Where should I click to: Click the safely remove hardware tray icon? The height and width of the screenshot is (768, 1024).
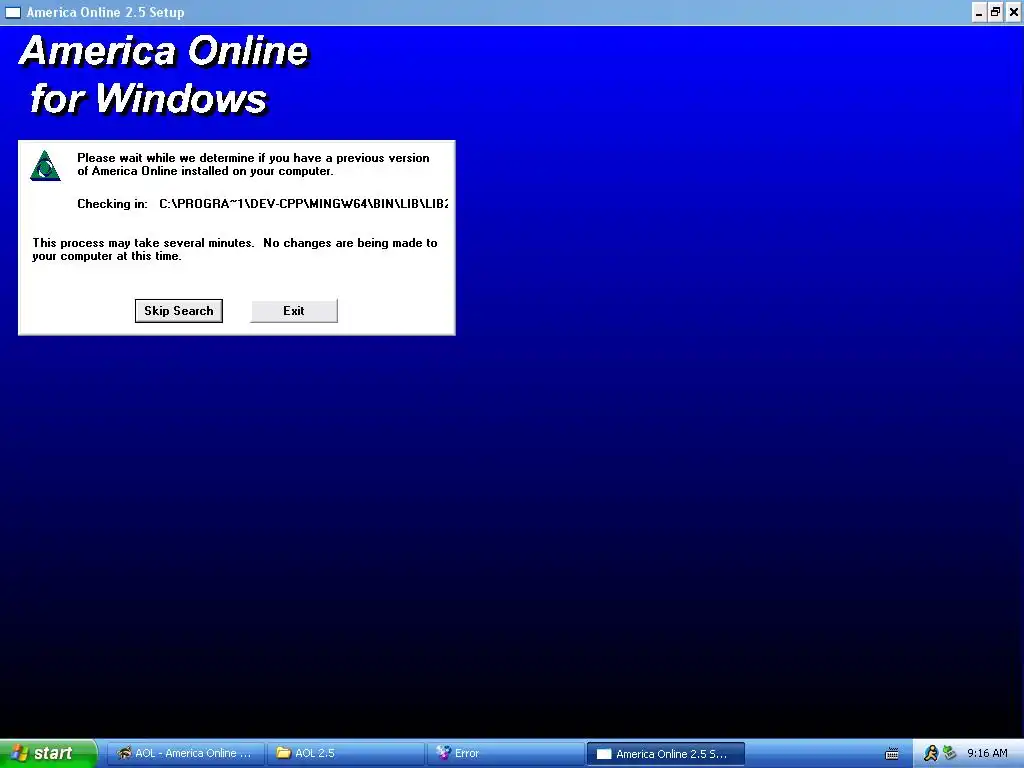(x=950, y=753)
